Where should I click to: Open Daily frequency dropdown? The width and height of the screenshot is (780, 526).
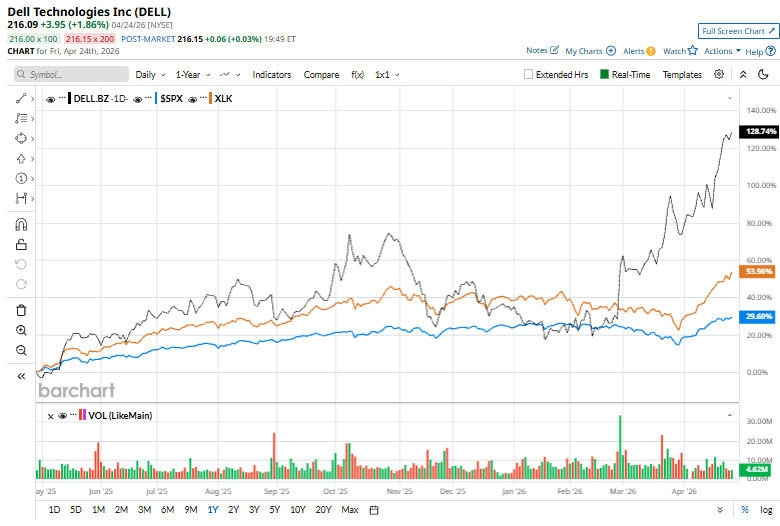(150, 75)
